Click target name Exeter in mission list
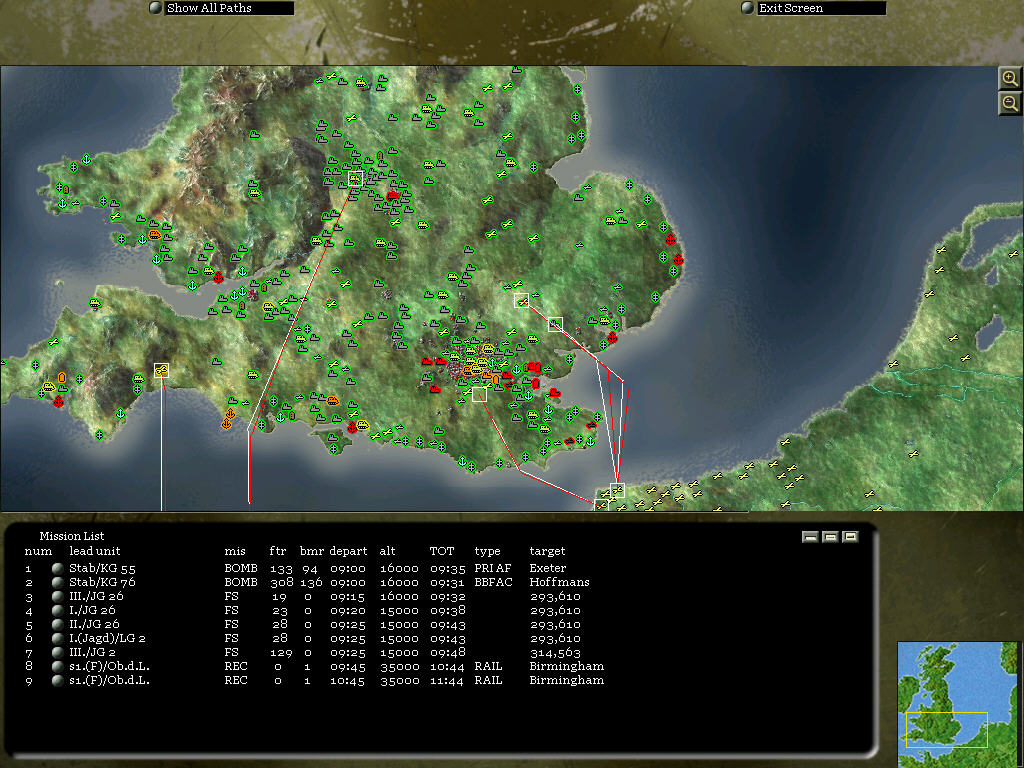The width and height of the screenshot is (1024, 768). (x=547, y=568)
